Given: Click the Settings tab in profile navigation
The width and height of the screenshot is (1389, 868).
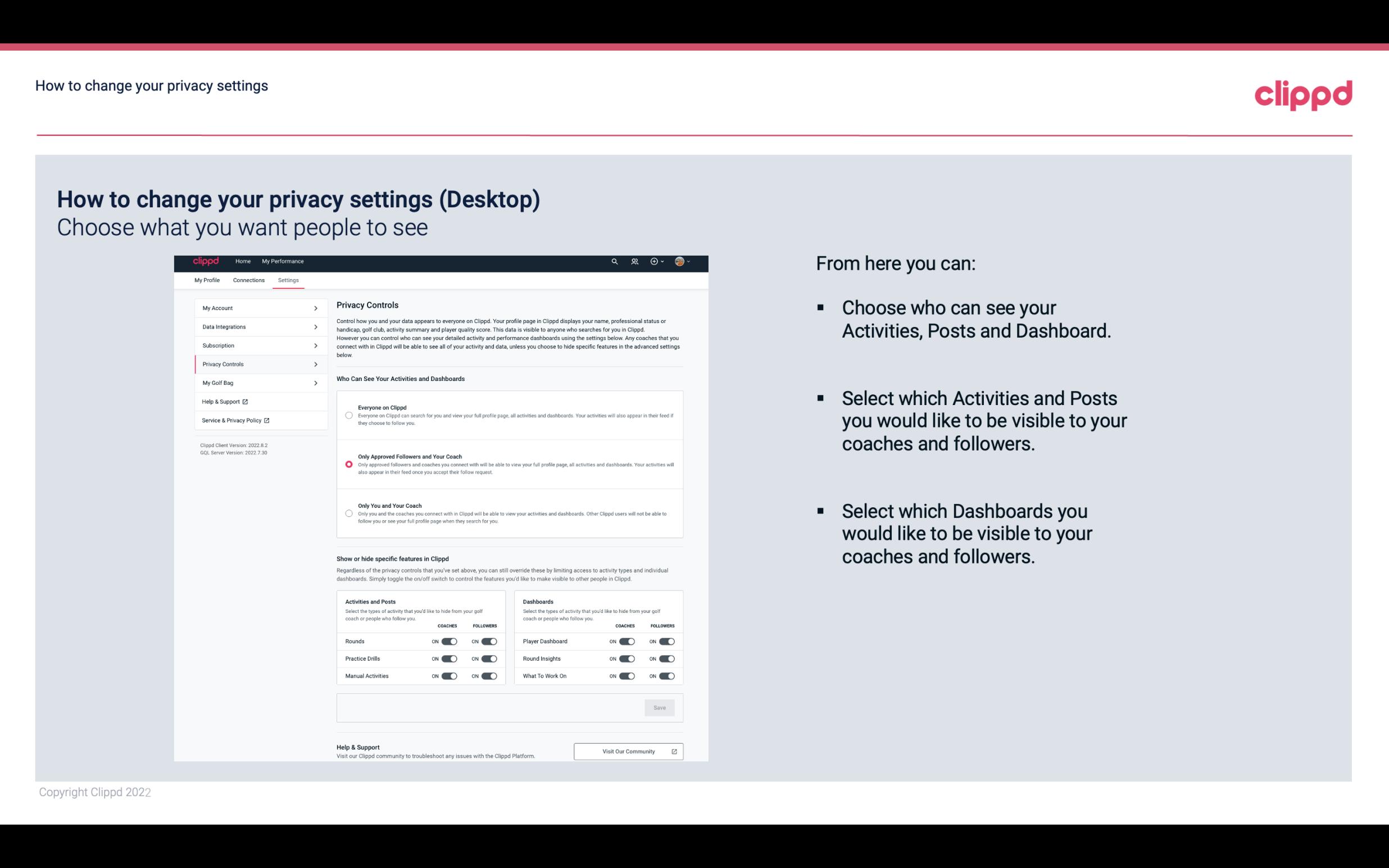Looking at the screenshot, I should [288, 280].
